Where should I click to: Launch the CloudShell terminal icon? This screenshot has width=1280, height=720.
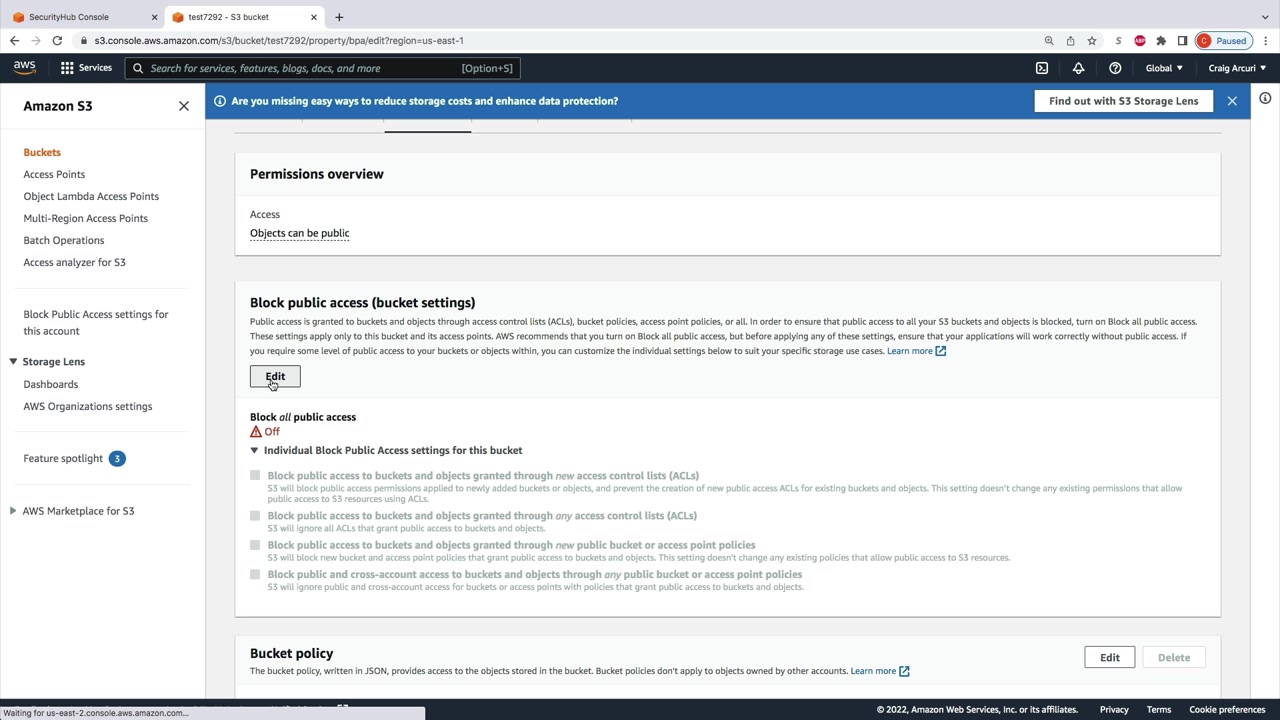coord(1042,68)
